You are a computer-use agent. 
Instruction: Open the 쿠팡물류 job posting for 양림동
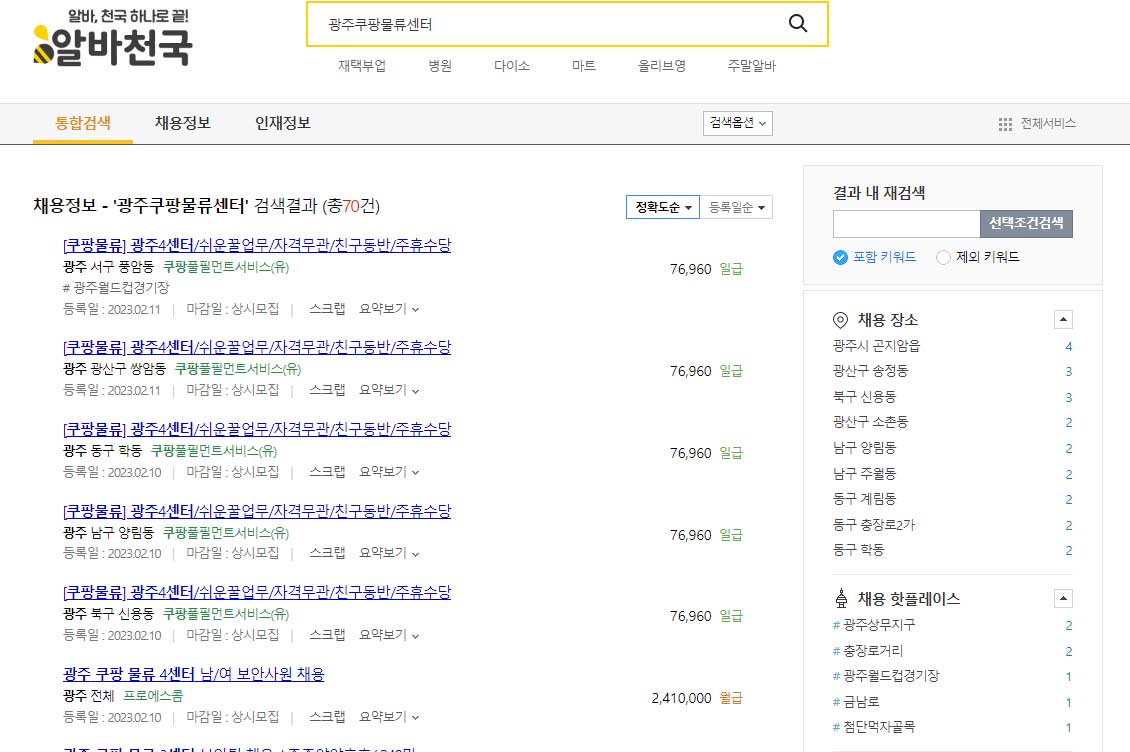[257, 511]
